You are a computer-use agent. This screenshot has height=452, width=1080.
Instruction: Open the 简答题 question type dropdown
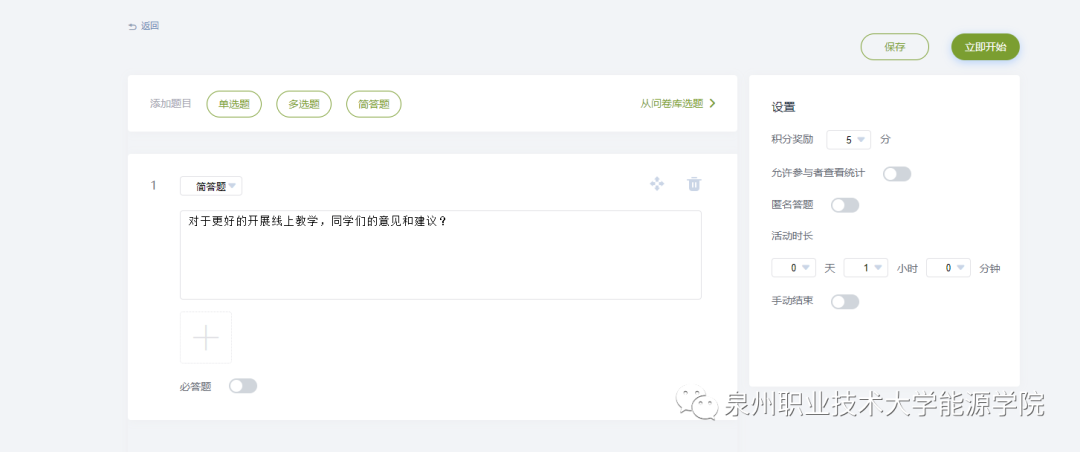(211, 186)
